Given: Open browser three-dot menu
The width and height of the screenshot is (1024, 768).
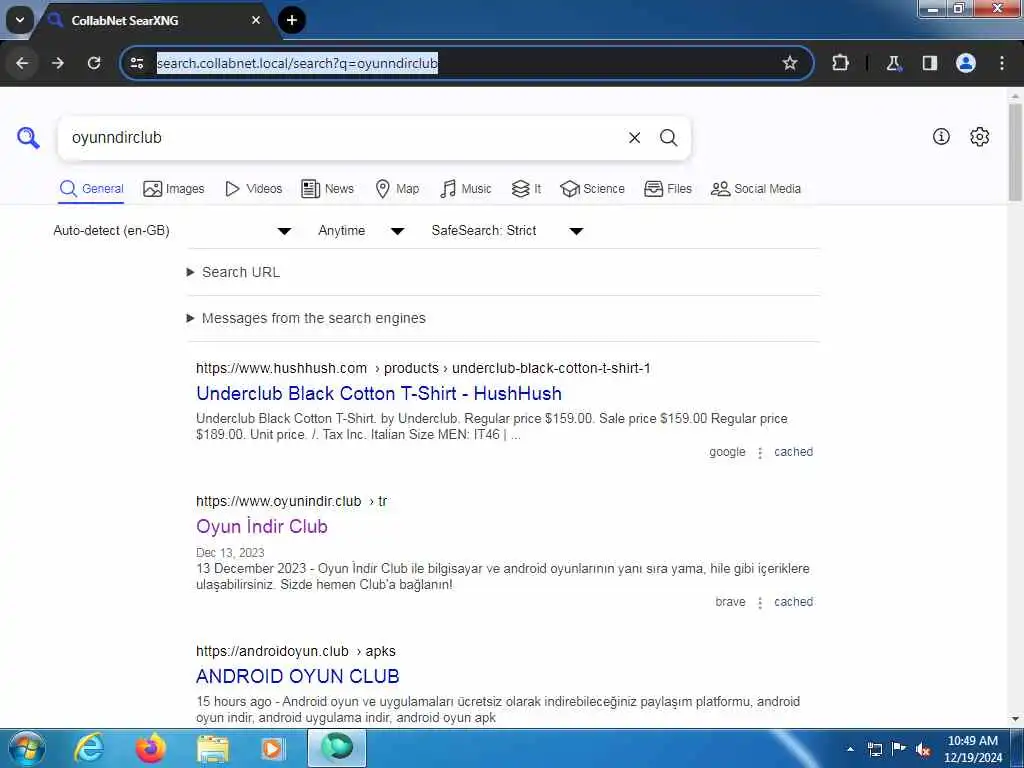Looking at the screenshot, I should [x=1002, y=63].
